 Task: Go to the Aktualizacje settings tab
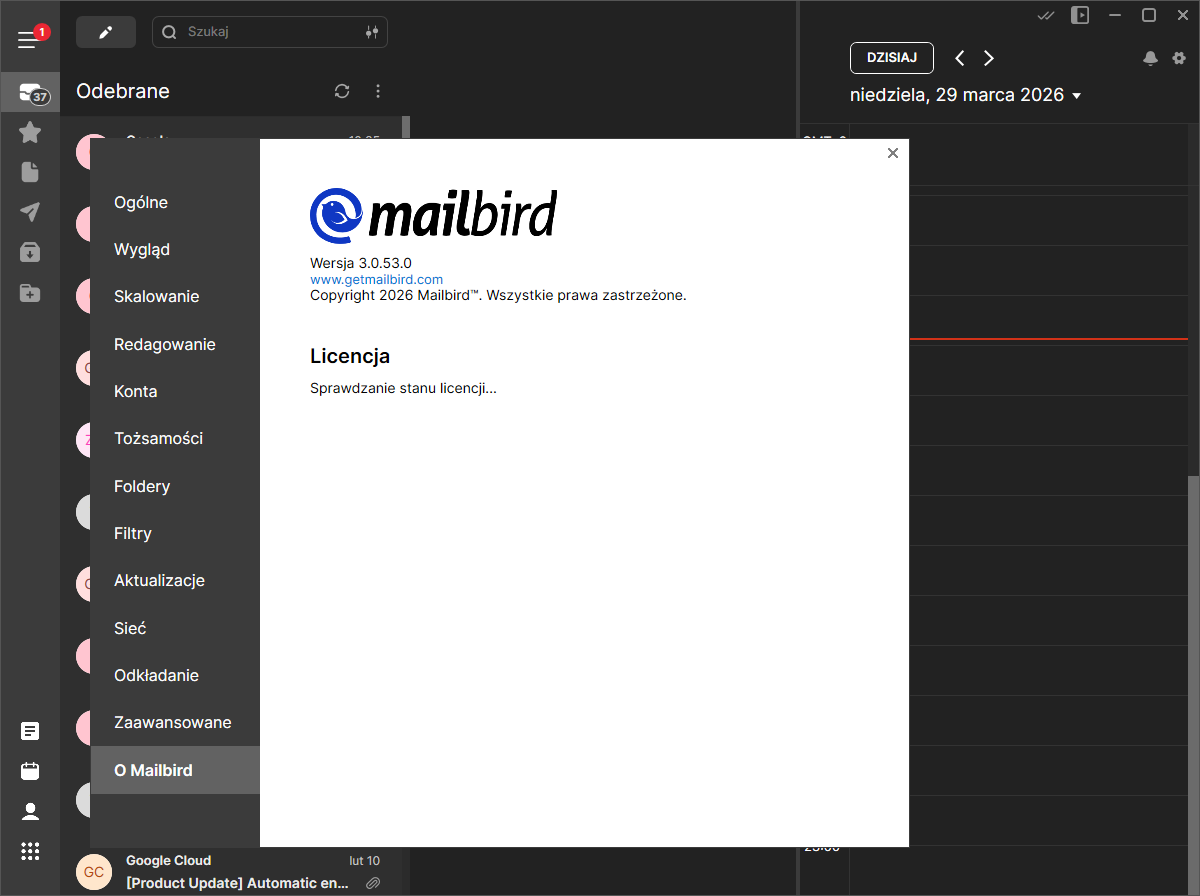pos(175,581)
